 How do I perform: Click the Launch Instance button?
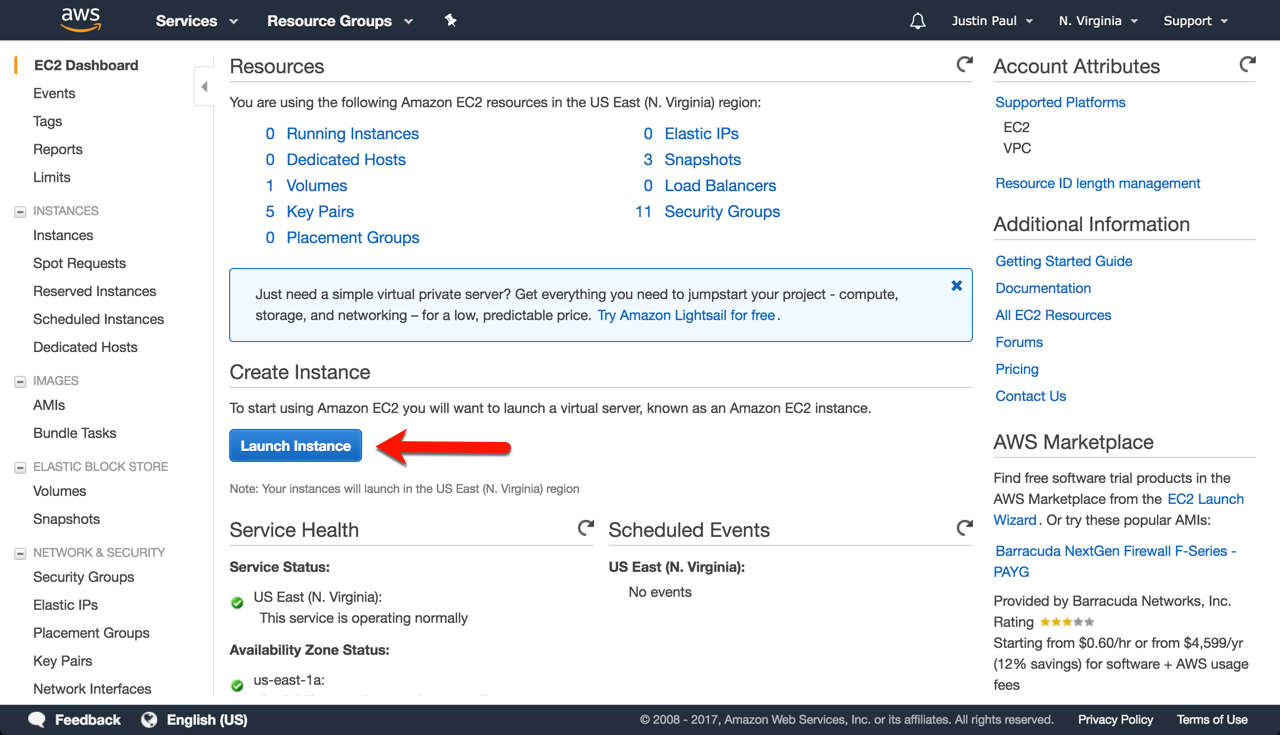(x=296, y=446)
